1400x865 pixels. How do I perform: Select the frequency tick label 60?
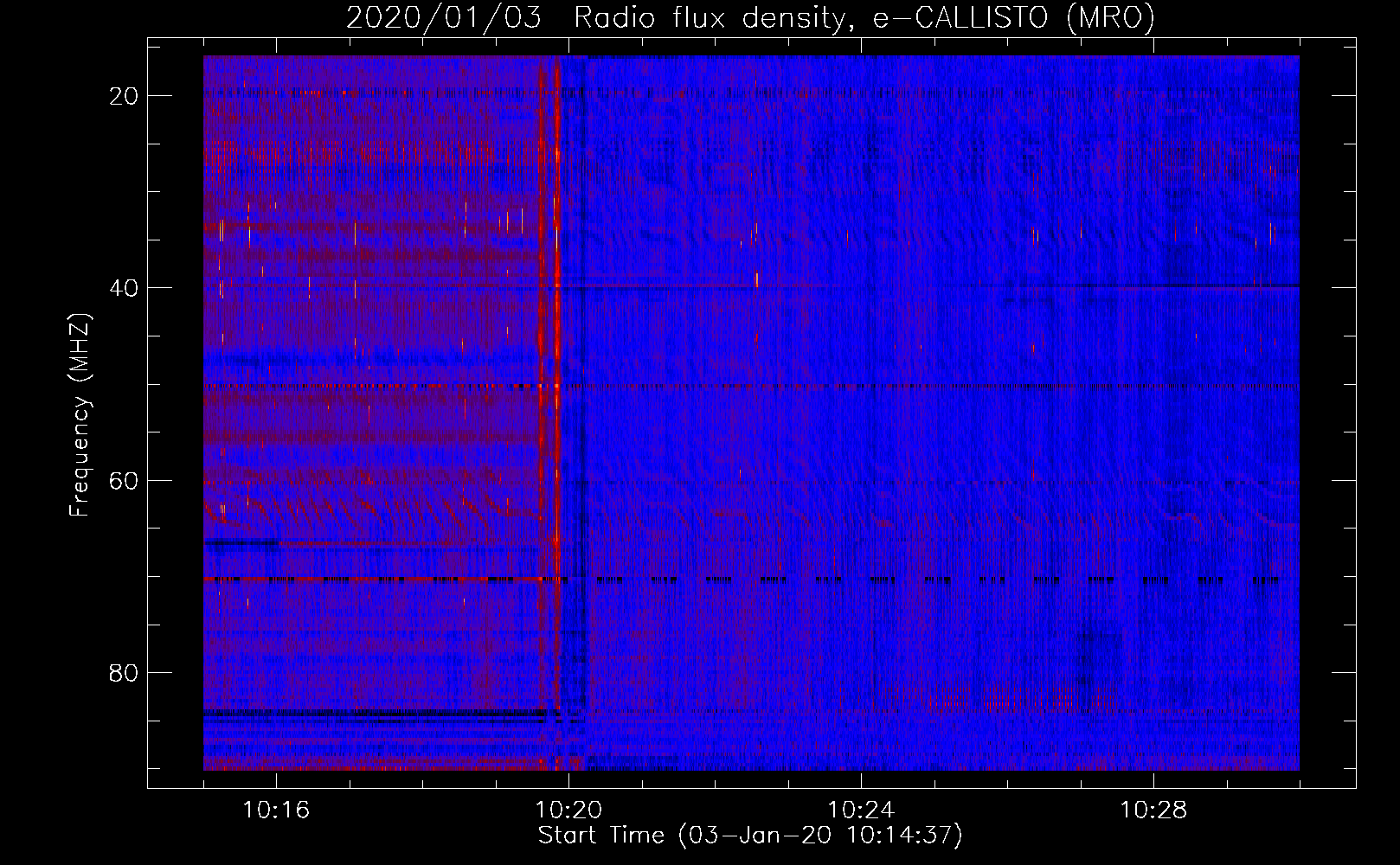(x=124, y=480)
